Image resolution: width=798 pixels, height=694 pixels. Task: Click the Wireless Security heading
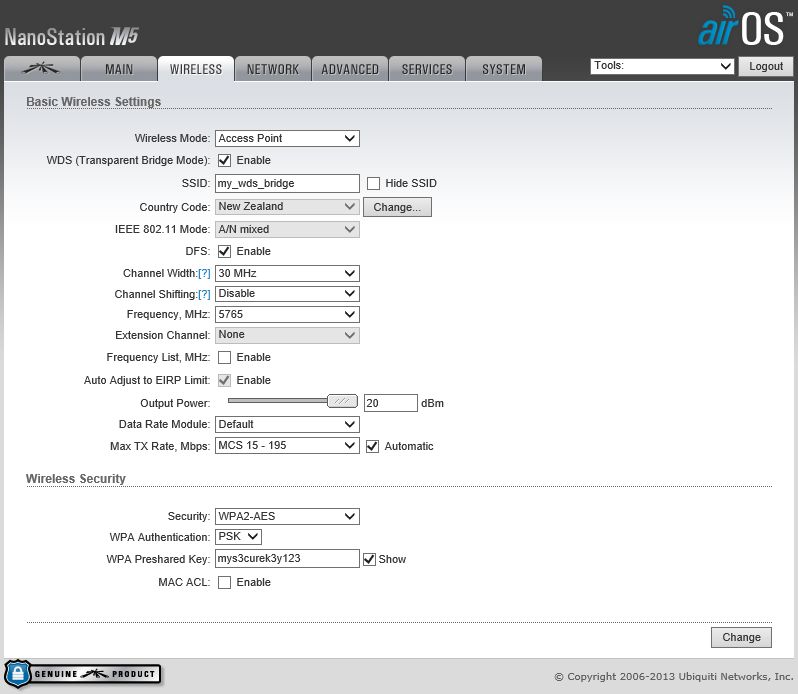[76, 479]
